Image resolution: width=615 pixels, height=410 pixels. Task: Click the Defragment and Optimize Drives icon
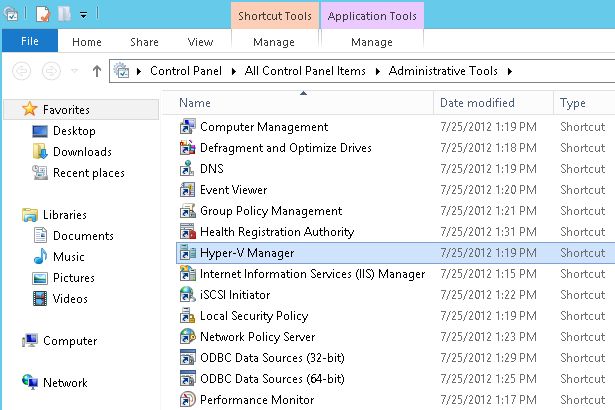(187, 148)
